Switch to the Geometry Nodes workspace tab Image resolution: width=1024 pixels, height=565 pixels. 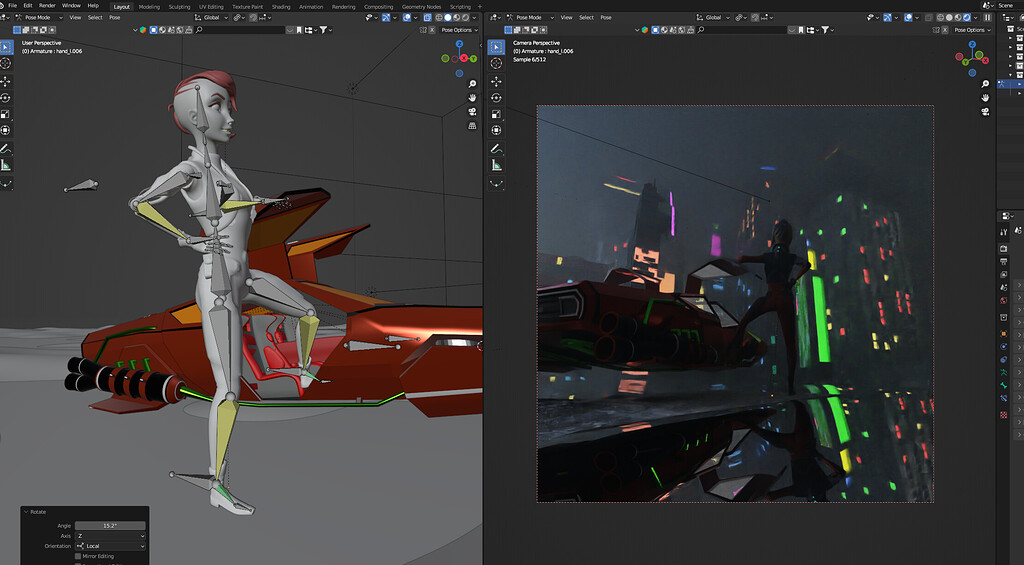coord(421,7)
